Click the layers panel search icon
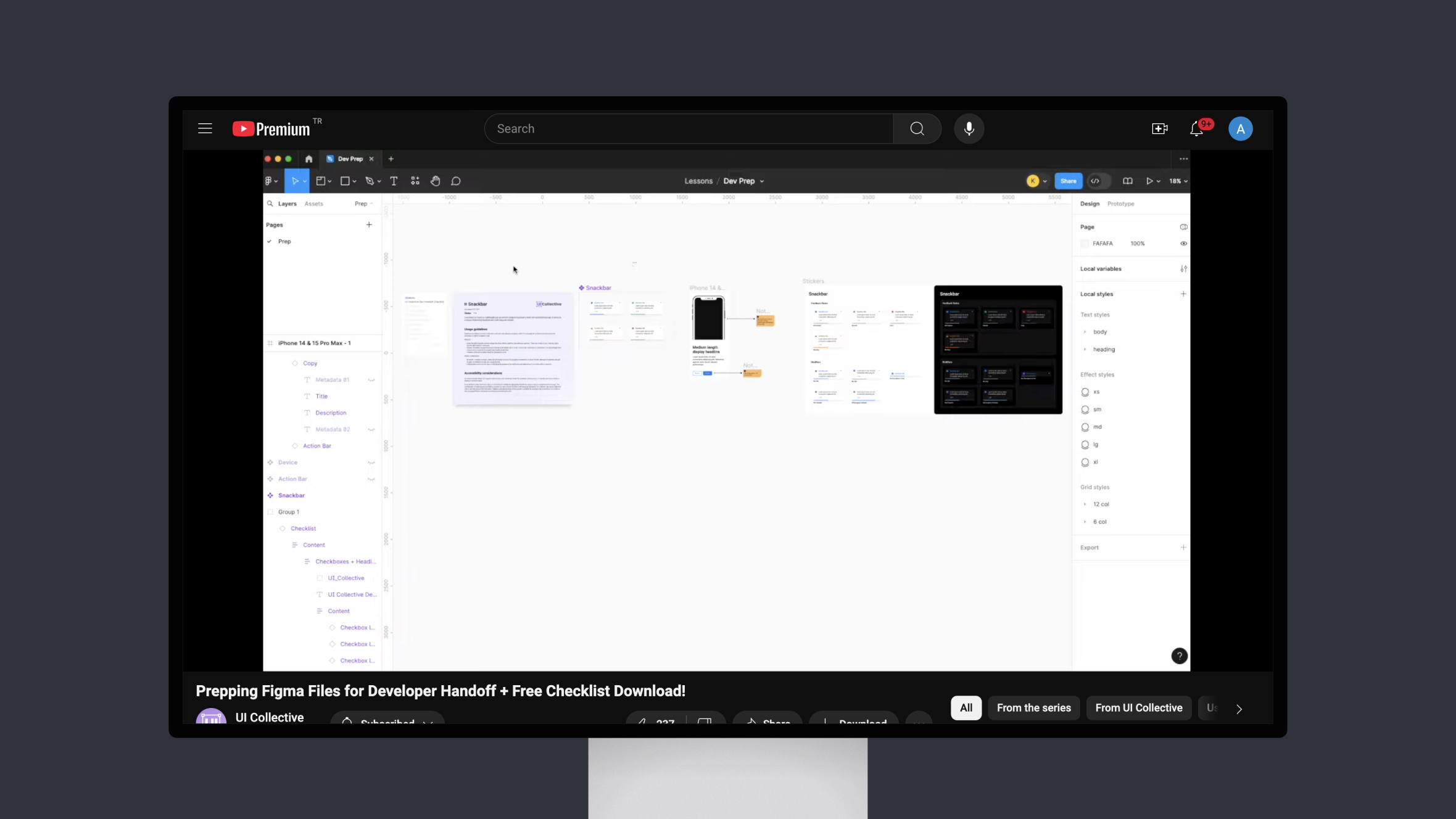Viewport: 1456px width, 819px height. tap(270, 204)
